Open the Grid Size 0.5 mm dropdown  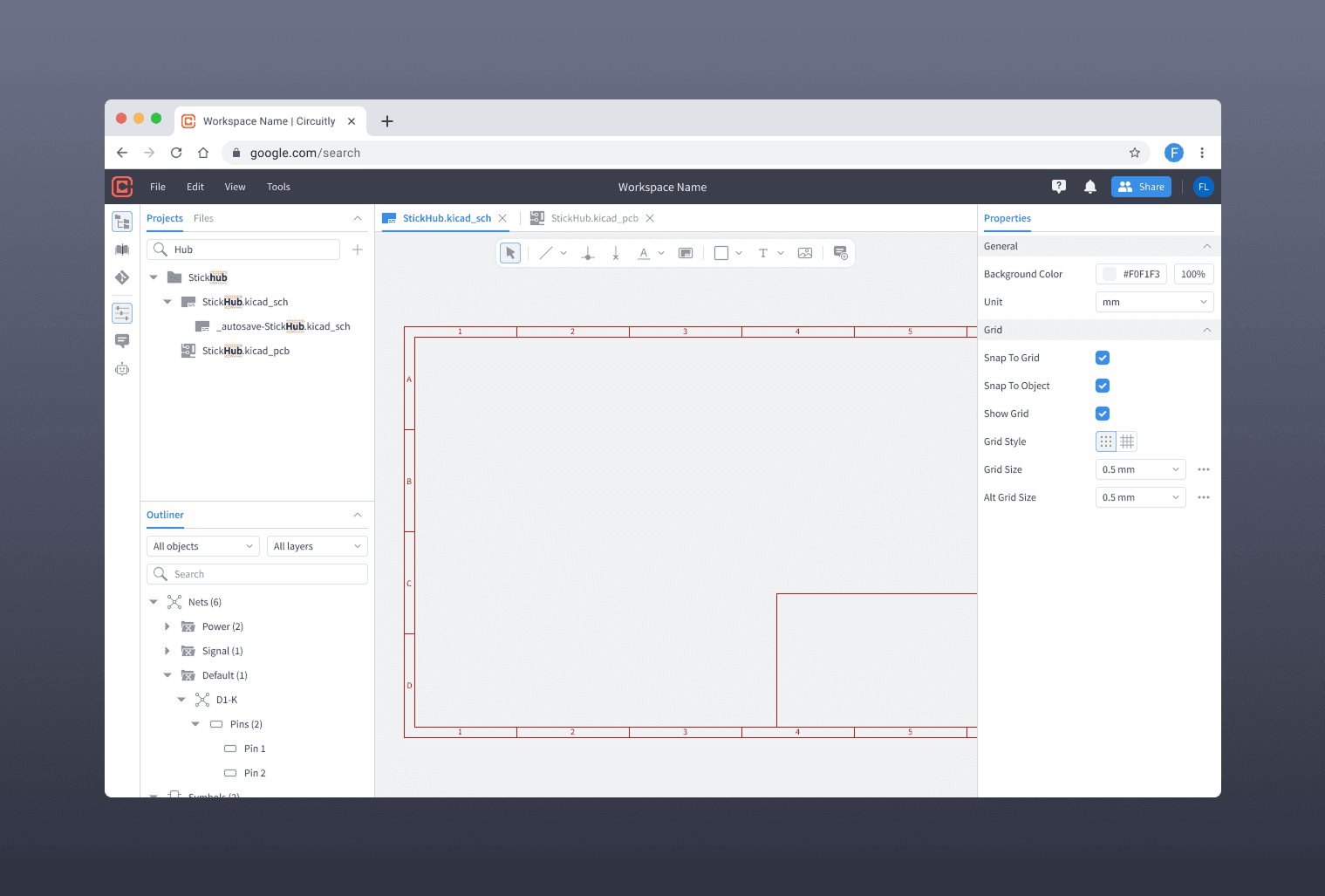click(1141, 469)
